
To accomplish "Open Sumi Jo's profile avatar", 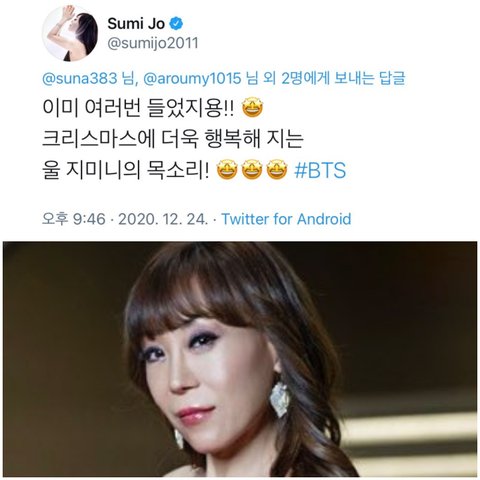I will [70, 33].
